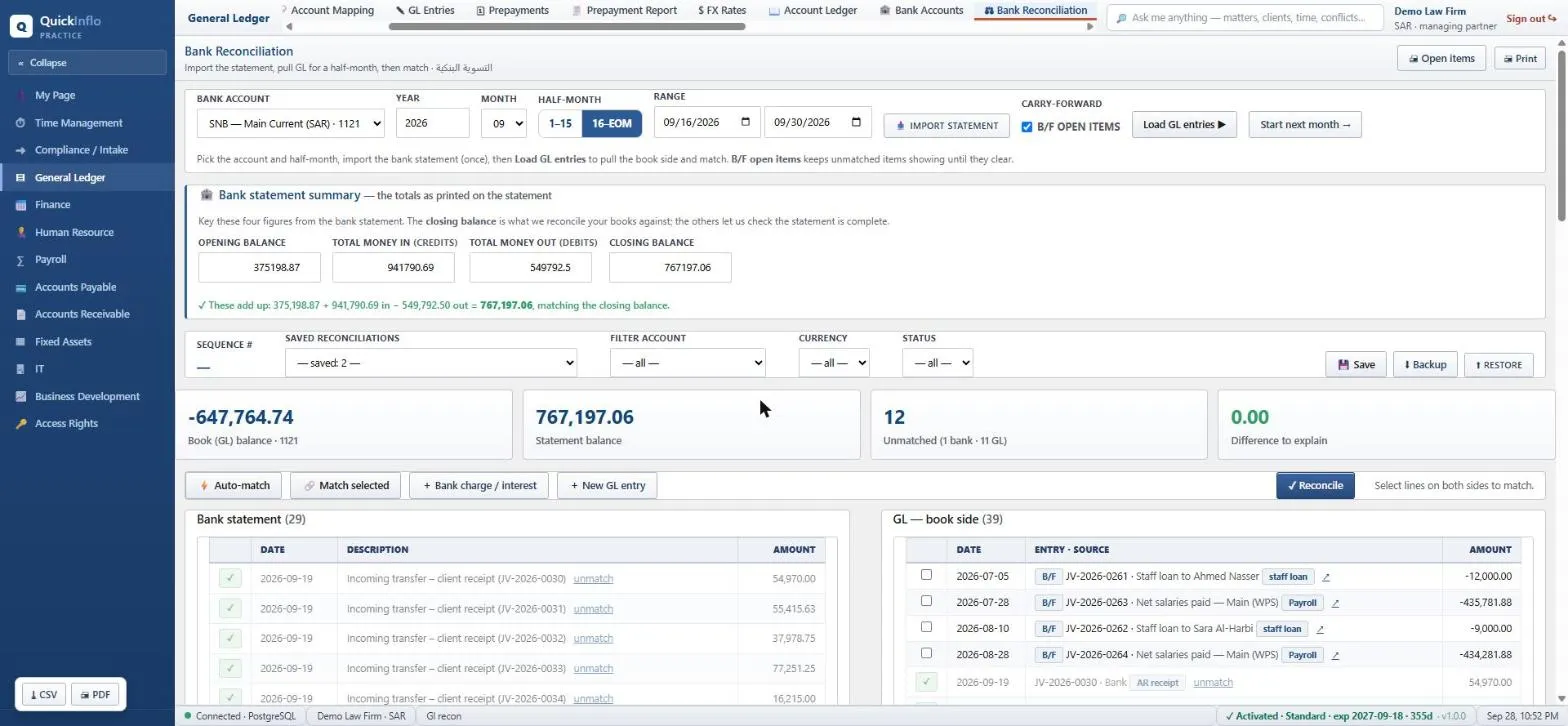Screen dimensions: 1568x726
Task: Open calendar picker for end date 09/30/2026
Action: [x=856, y=122]
